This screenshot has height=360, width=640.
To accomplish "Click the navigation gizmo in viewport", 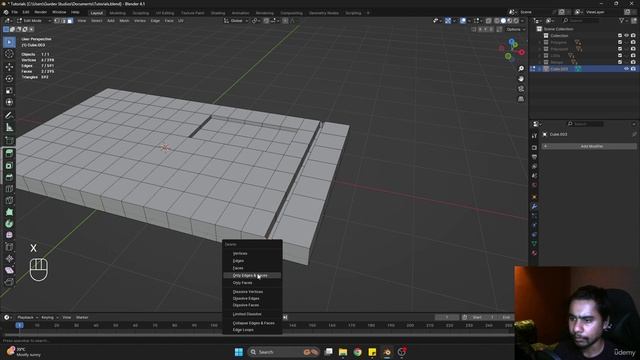I will coord(511,49).
